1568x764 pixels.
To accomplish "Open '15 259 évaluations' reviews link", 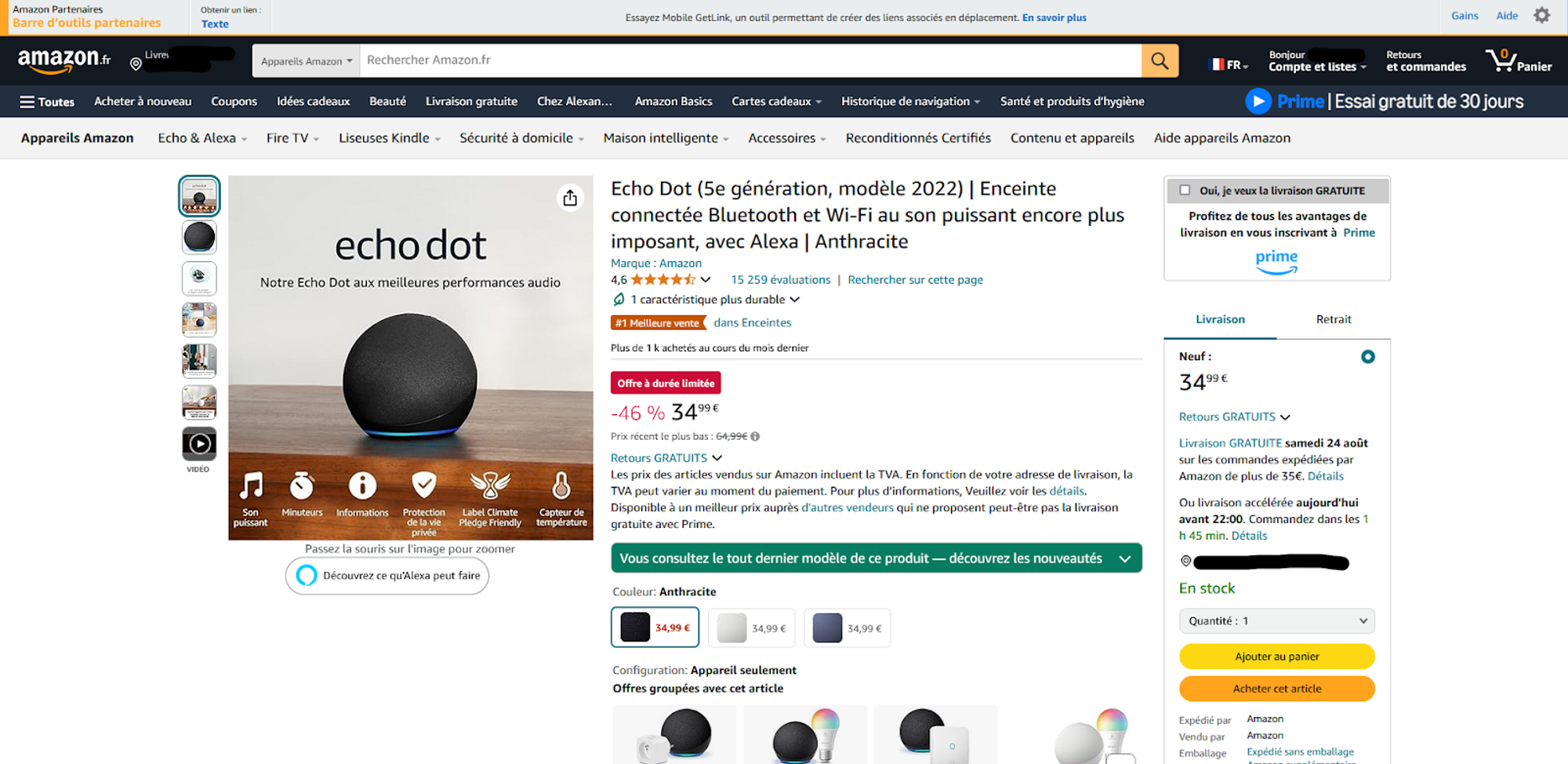I will (780, 279).
